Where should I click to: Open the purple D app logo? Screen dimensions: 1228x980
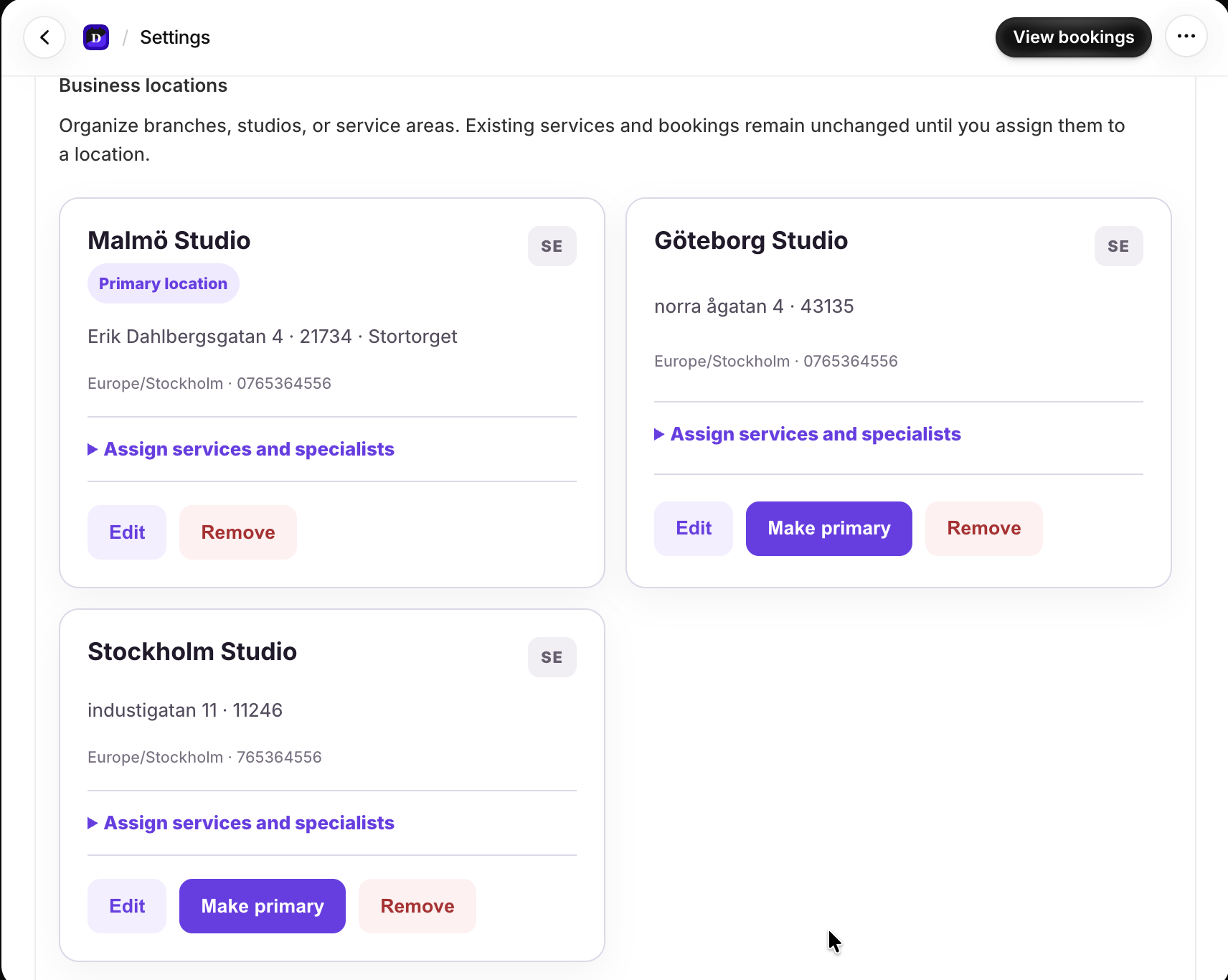[96, 37]
